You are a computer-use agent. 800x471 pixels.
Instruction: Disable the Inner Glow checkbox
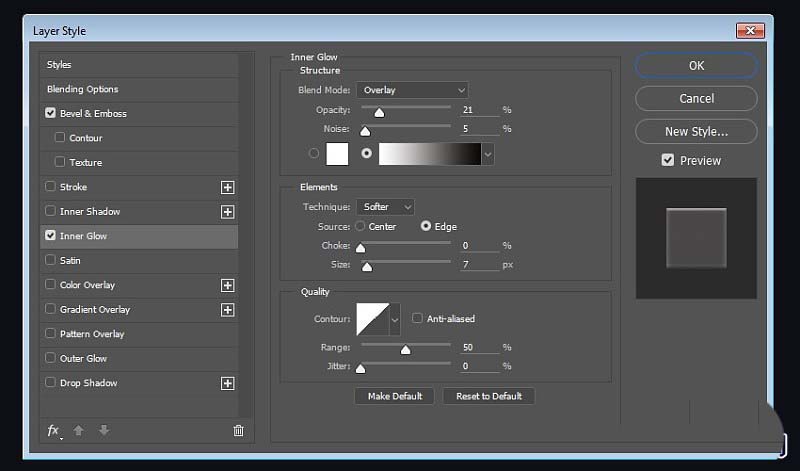[50, 235]
